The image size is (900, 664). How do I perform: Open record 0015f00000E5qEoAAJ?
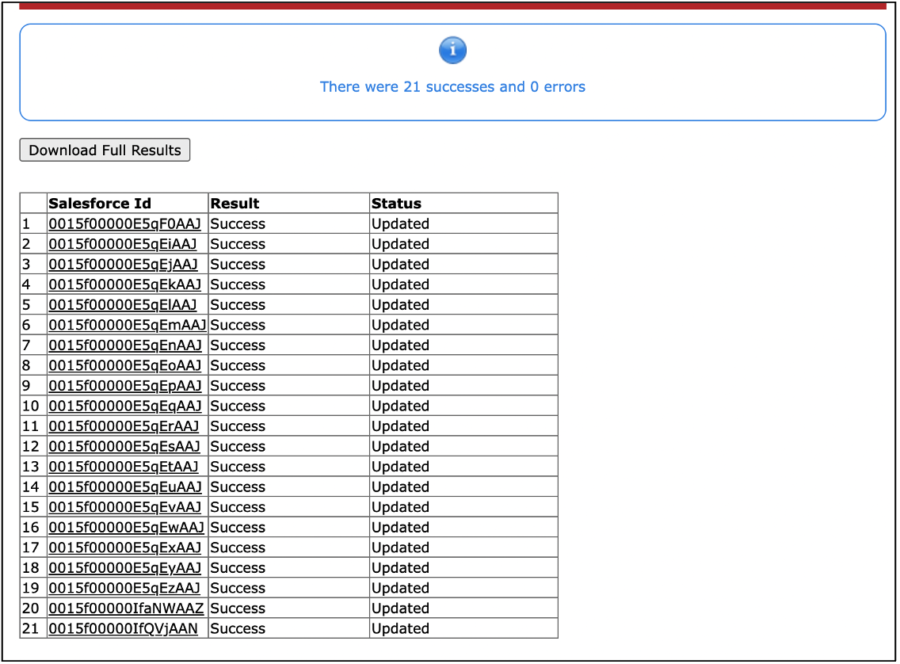tap(124, 365)
